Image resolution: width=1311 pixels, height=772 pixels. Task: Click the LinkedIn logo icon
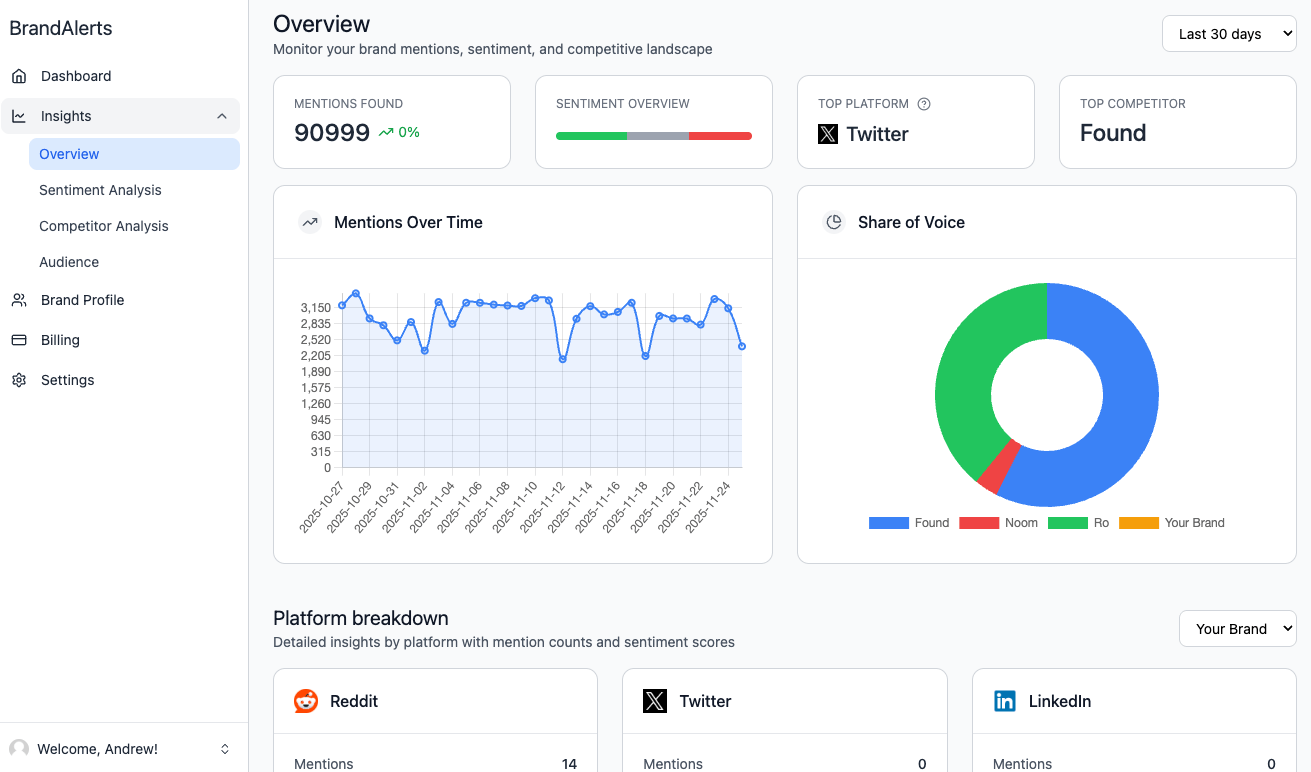pyautogui.click(x=1005, y=701)
